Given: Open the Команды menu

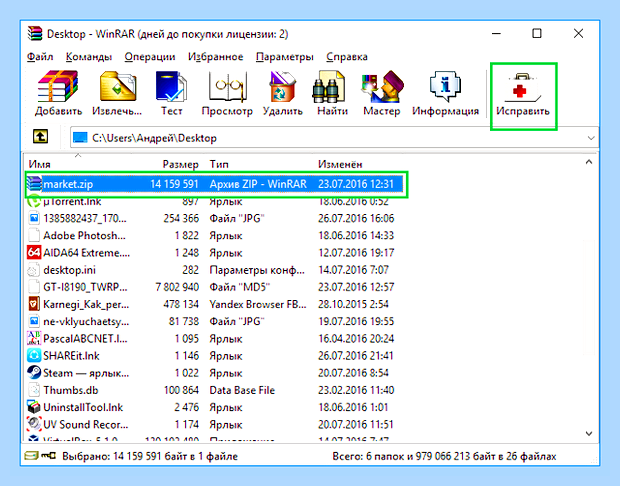Looking at the screenshot, I should pyautogui.click(x=89, y=57).
